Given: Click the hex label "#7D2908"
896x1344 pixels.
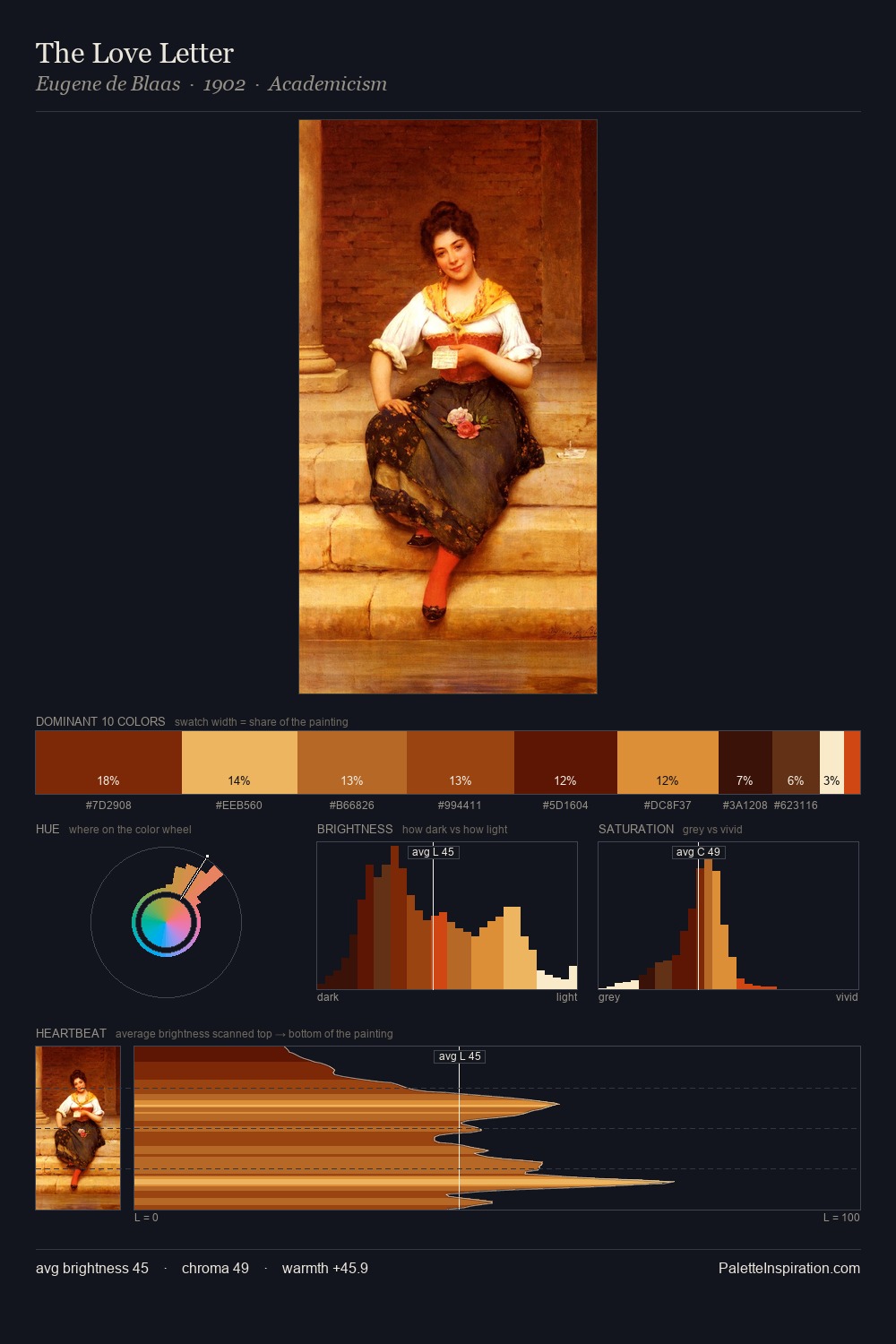Looking at the screenshot, I should (108, 806).
